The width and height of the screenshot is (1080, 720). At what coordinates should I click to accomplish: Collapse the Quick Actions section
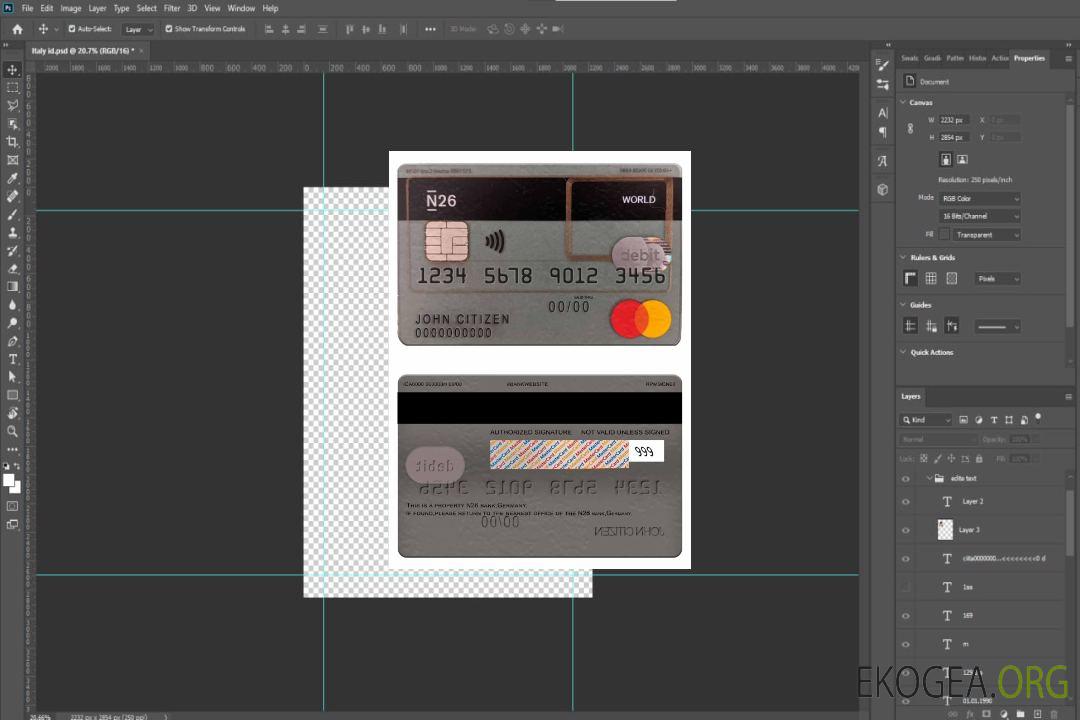(x=904, y=352)
